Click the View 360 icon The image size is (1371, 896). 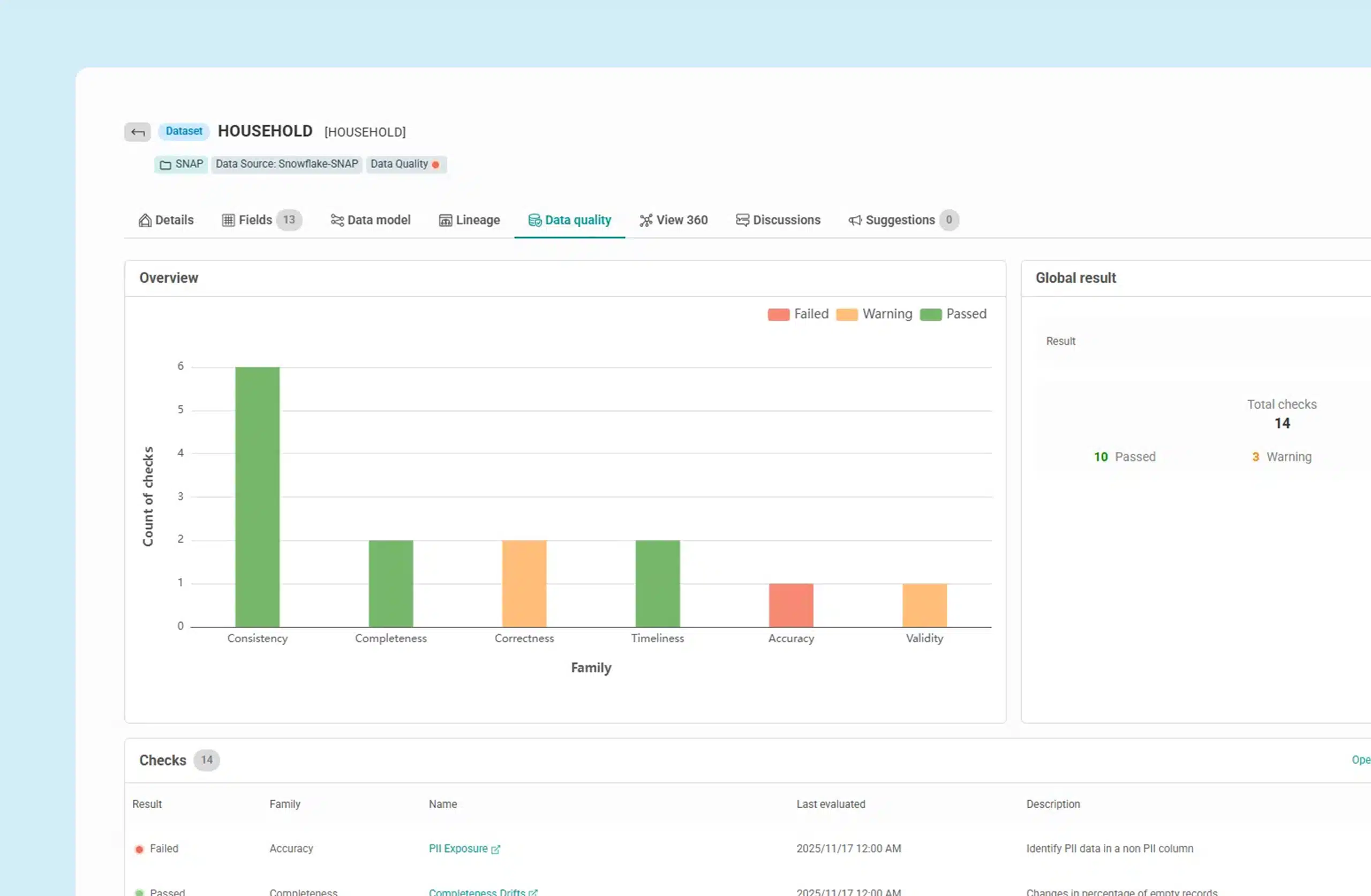(x=645, y=220)
